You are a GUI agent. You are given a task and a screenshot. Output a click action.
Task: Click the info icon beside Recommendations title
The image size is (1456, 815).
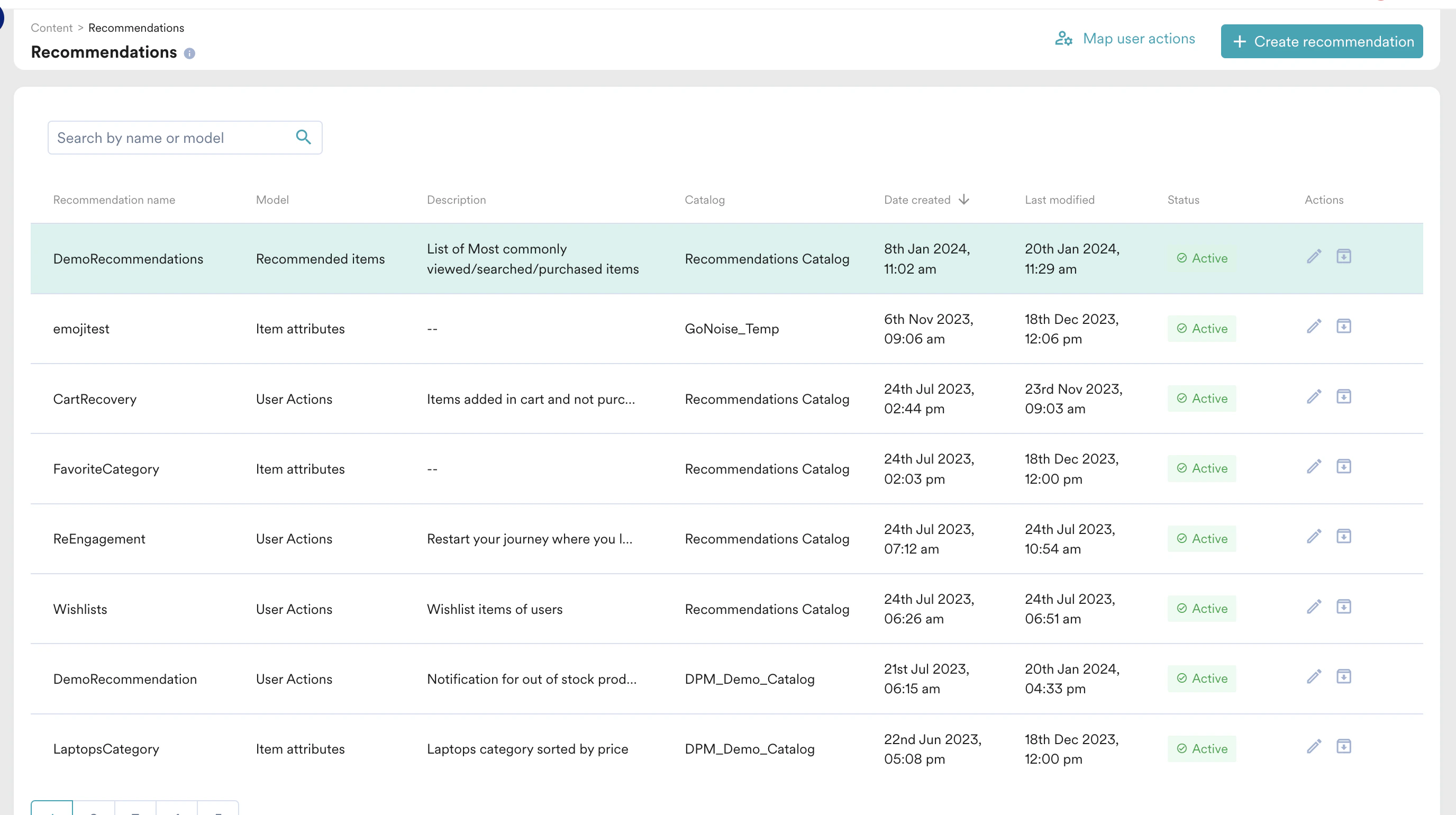pyautogui.click(x=189, y=53)
